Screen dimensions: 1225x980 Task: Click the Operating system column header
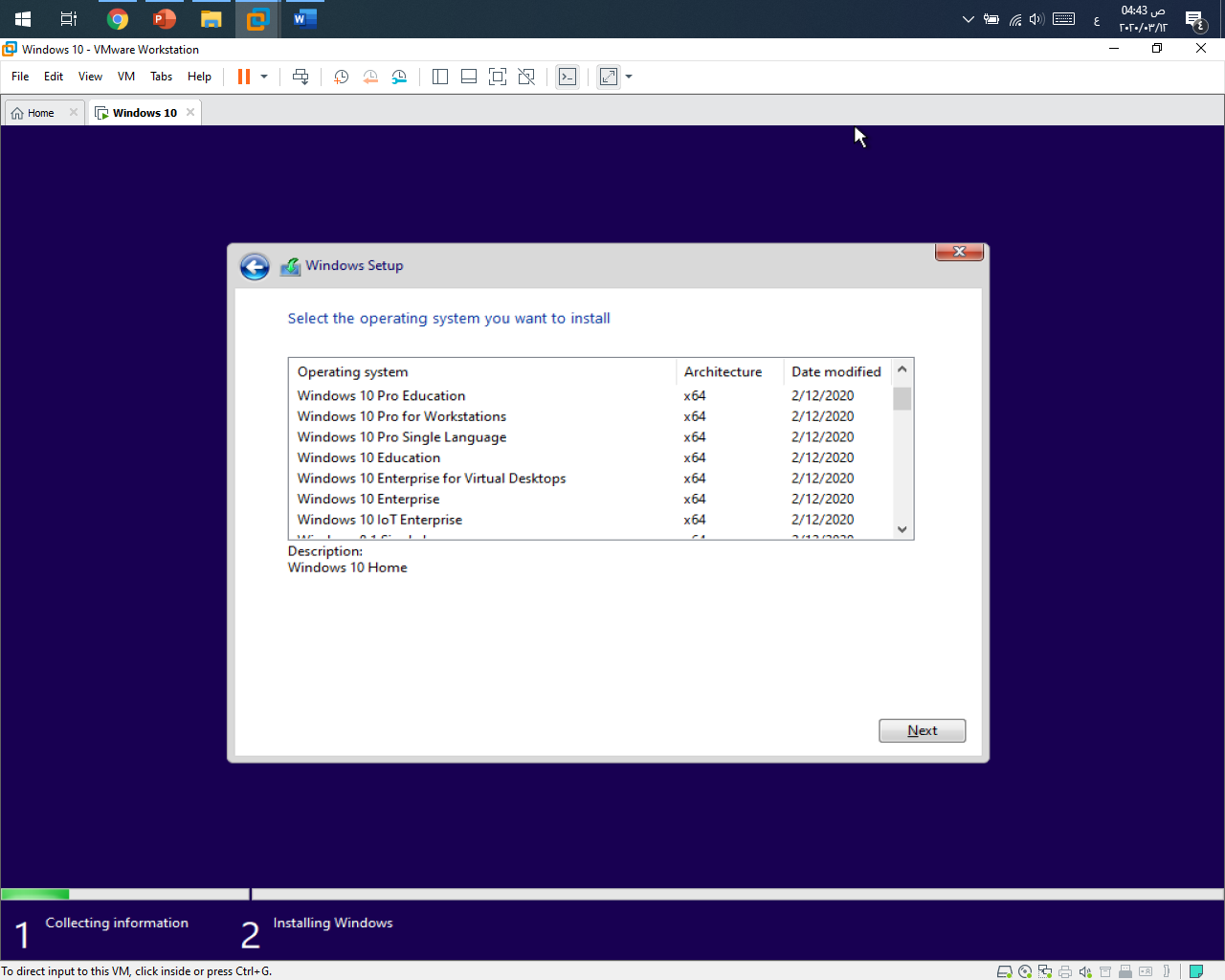coord(482,371)
